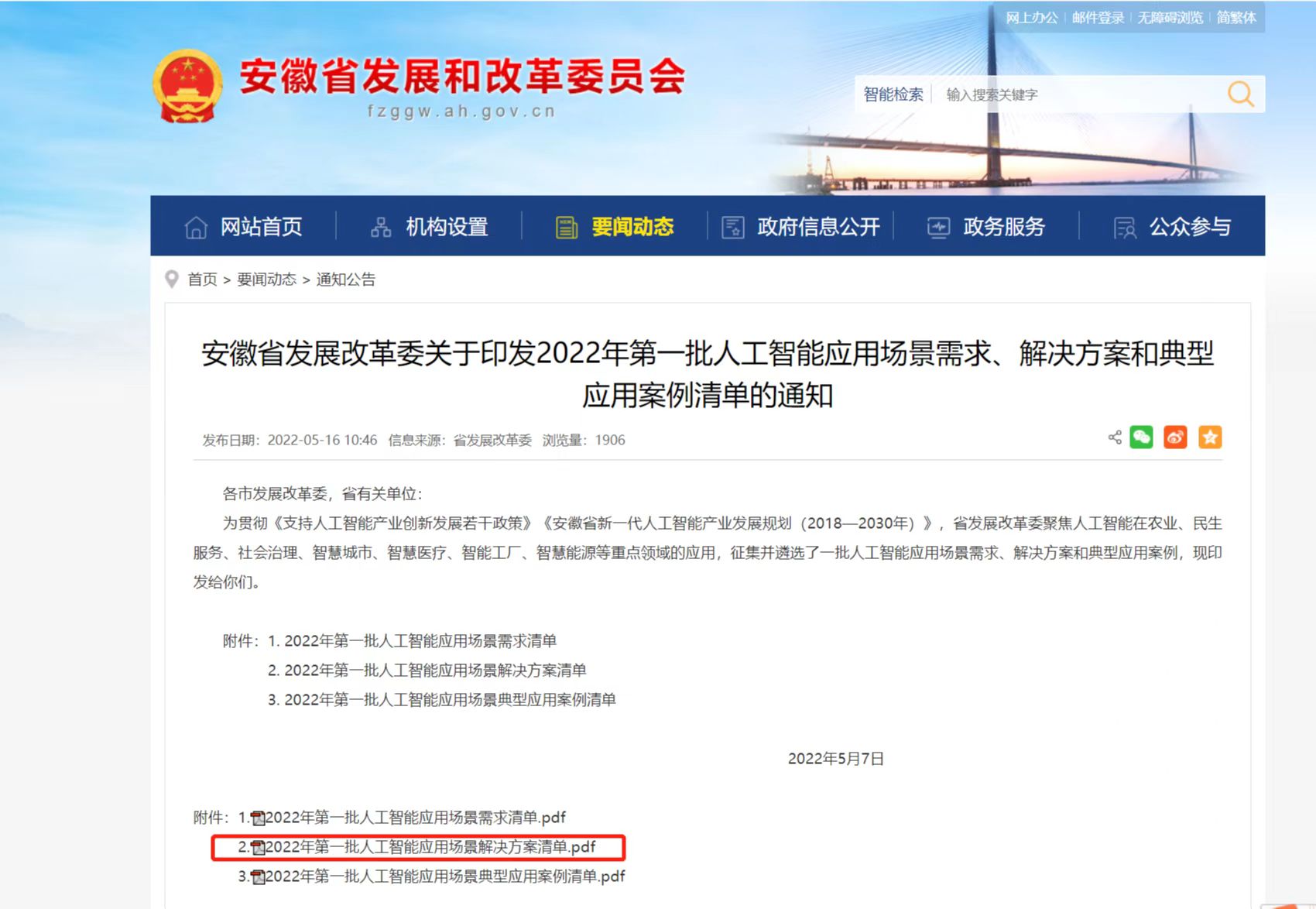Click PDF icon of 需求清单 attachment
The width and height of the screenshot is (1316, 909).
point(258,818)
